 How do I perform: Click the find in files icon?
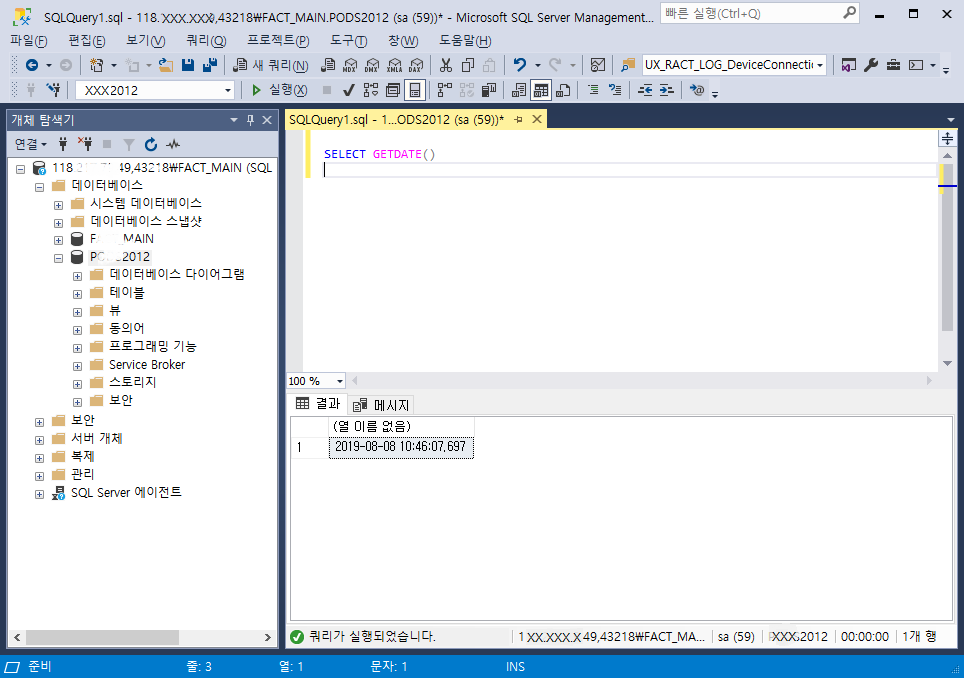click(628, 65)
